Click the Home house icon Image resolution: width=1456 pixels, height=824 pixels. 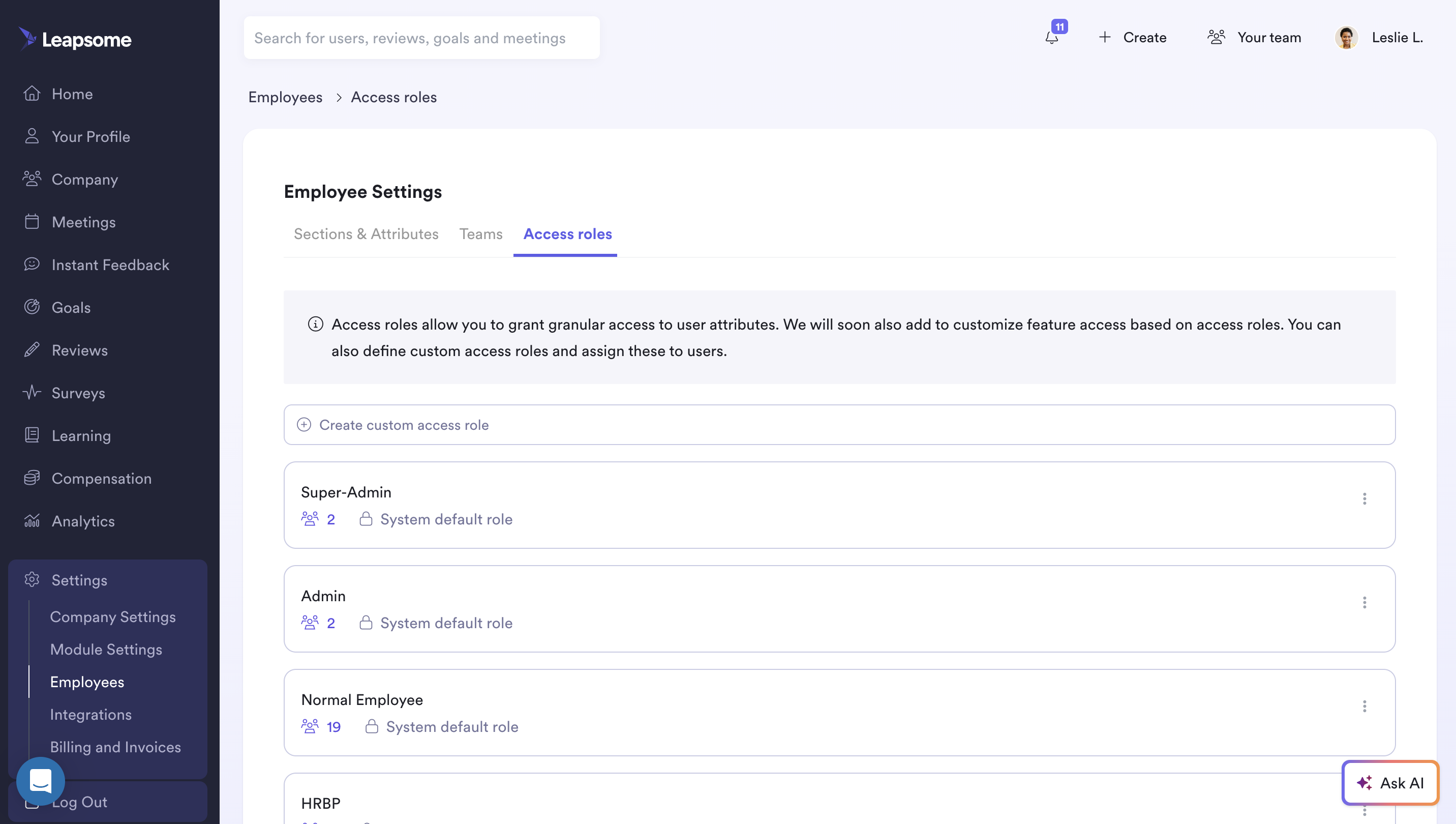[32, 94]
